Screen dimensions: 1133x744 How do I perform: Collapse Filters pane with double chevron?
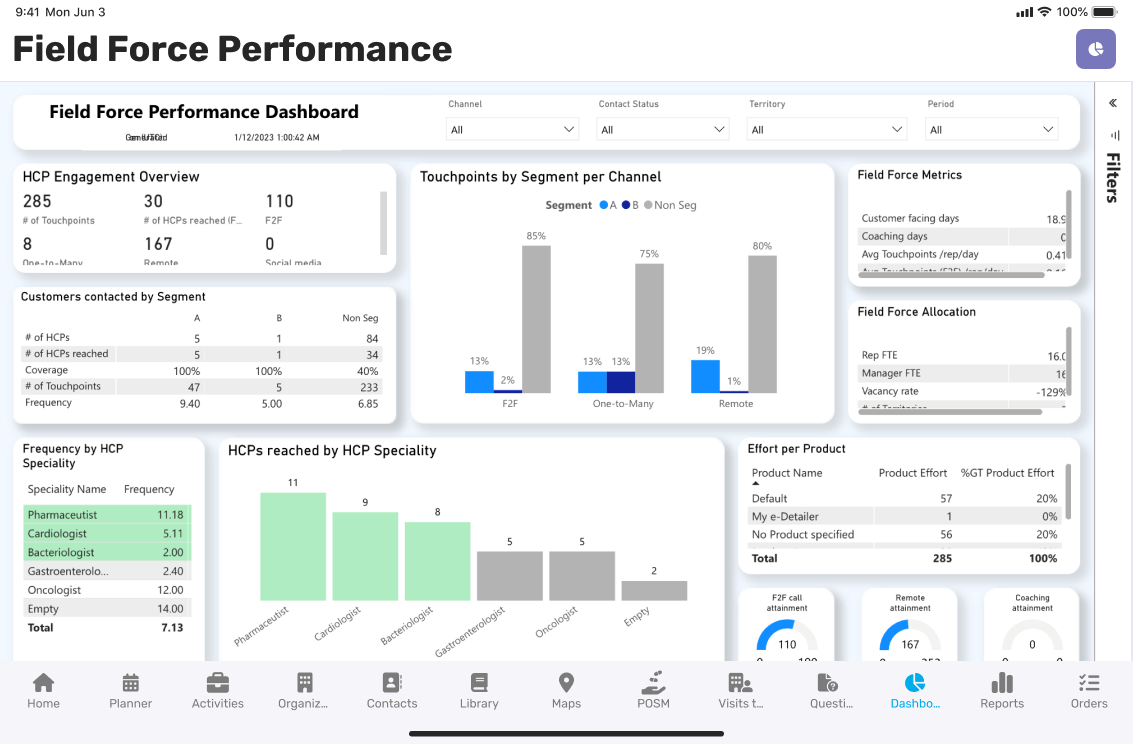tap(1113, 103)
